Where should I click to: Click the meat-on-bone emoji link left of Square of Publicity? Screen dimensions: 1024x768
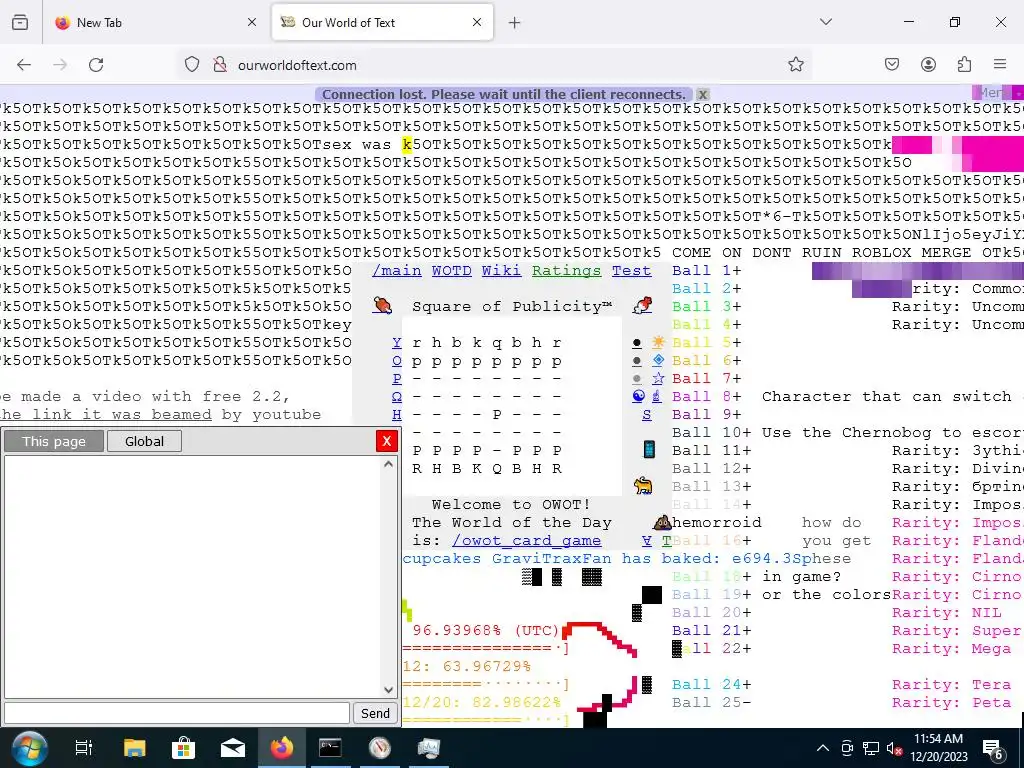[382, 305]
